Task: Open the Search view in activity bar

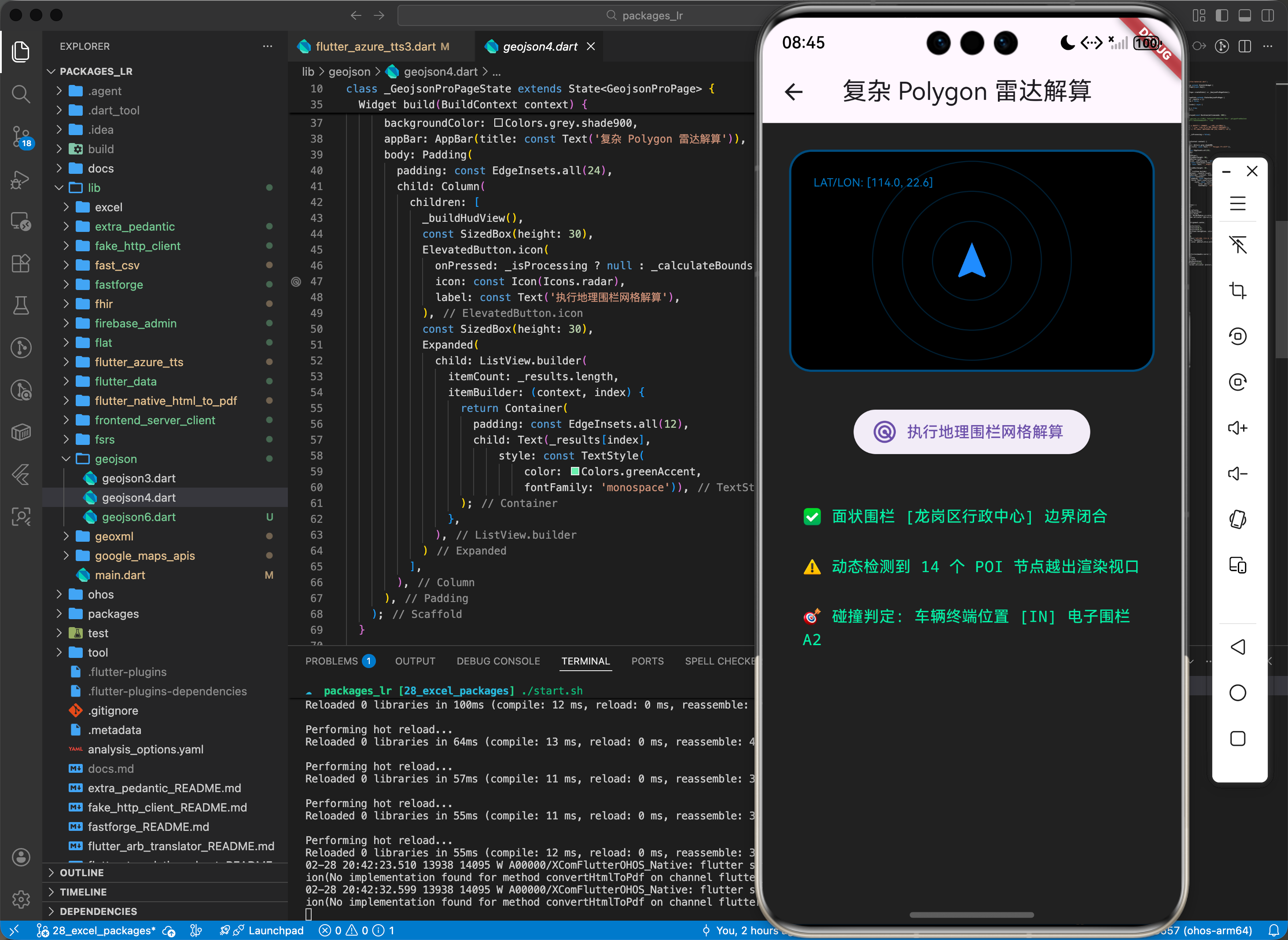Action: point(21,94)
